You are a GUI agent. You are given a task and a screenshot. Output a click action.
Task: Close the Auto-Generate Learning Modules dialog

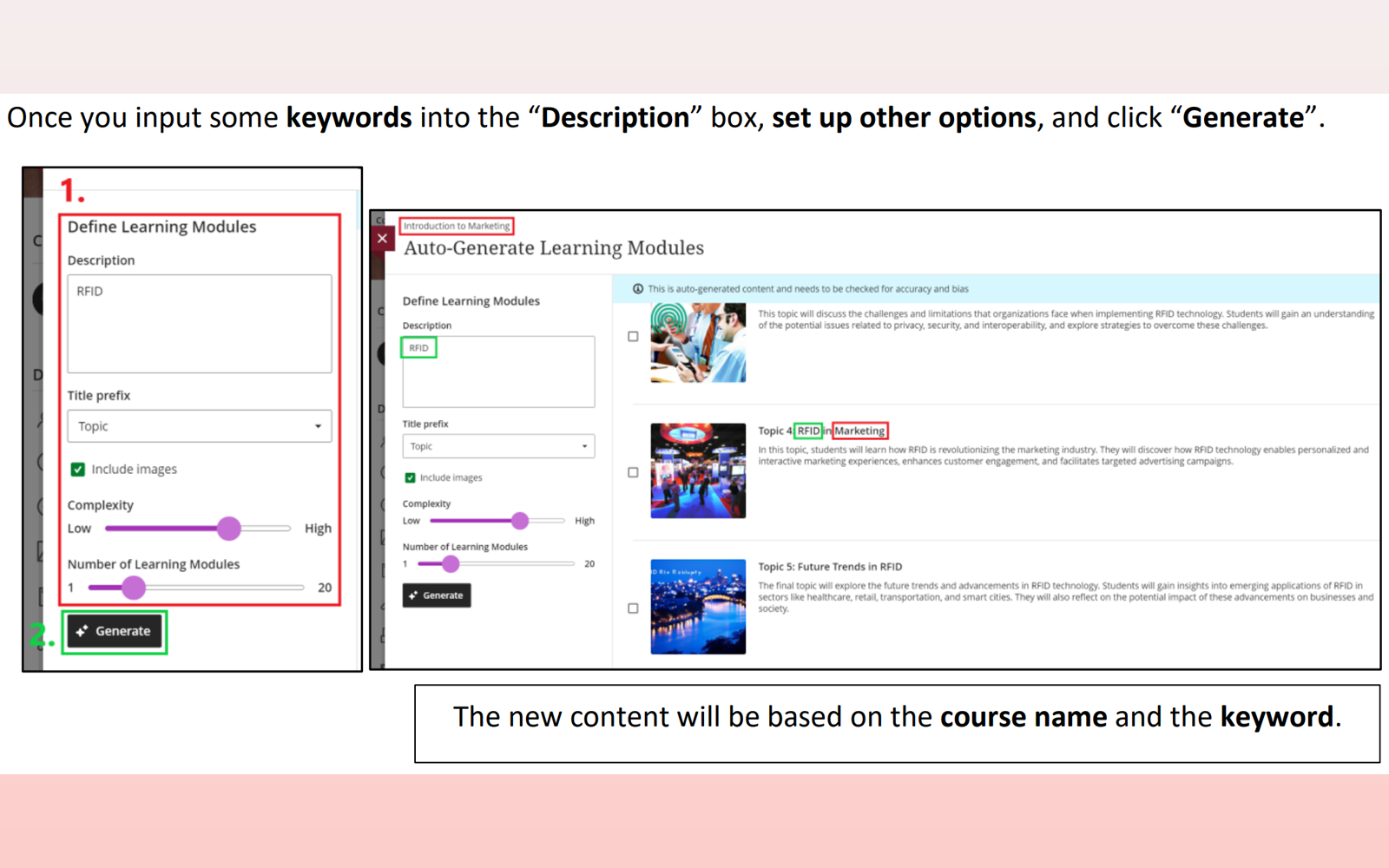[382, 237]
